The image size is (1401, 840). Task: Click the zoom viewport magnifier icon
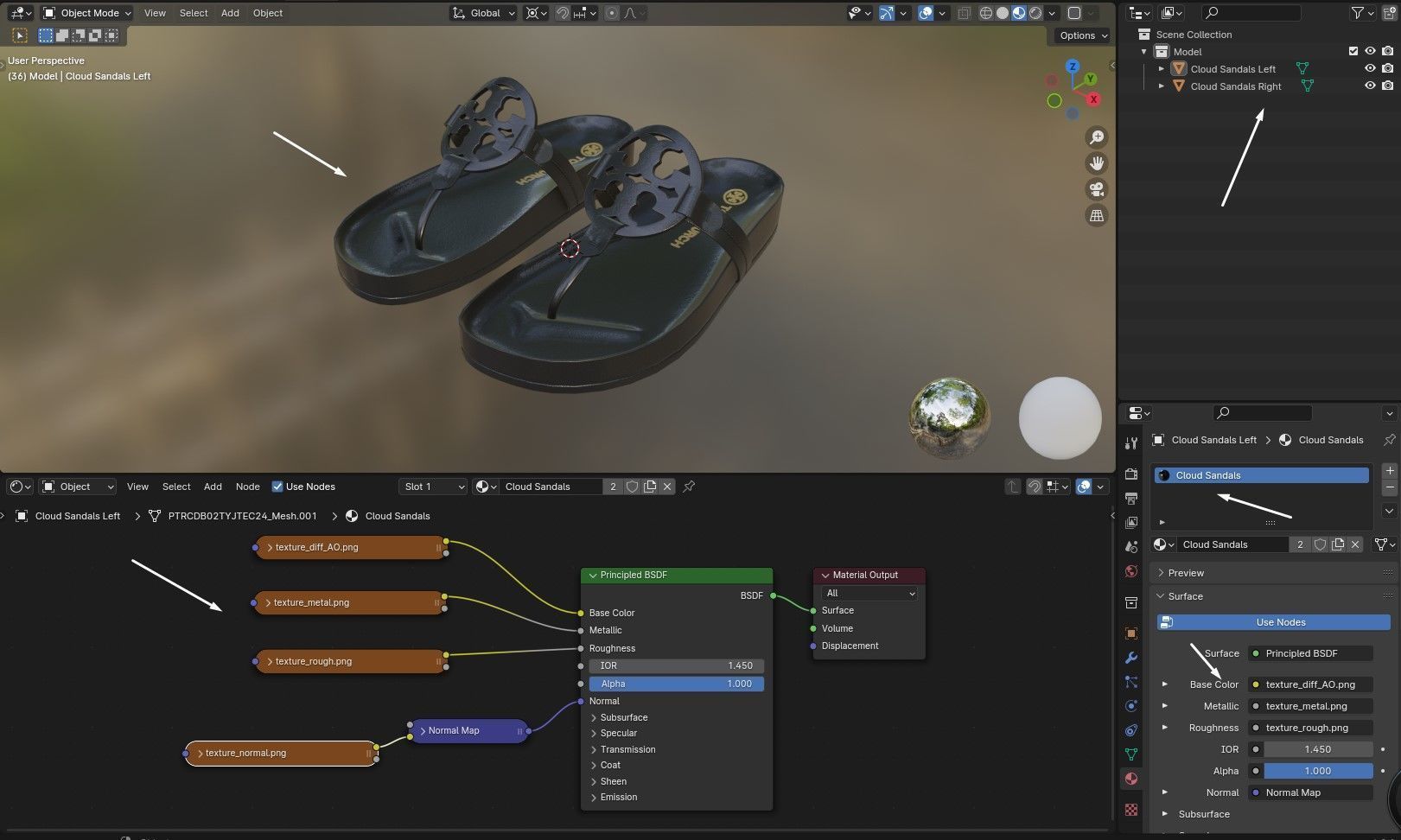click(1097, 137)
